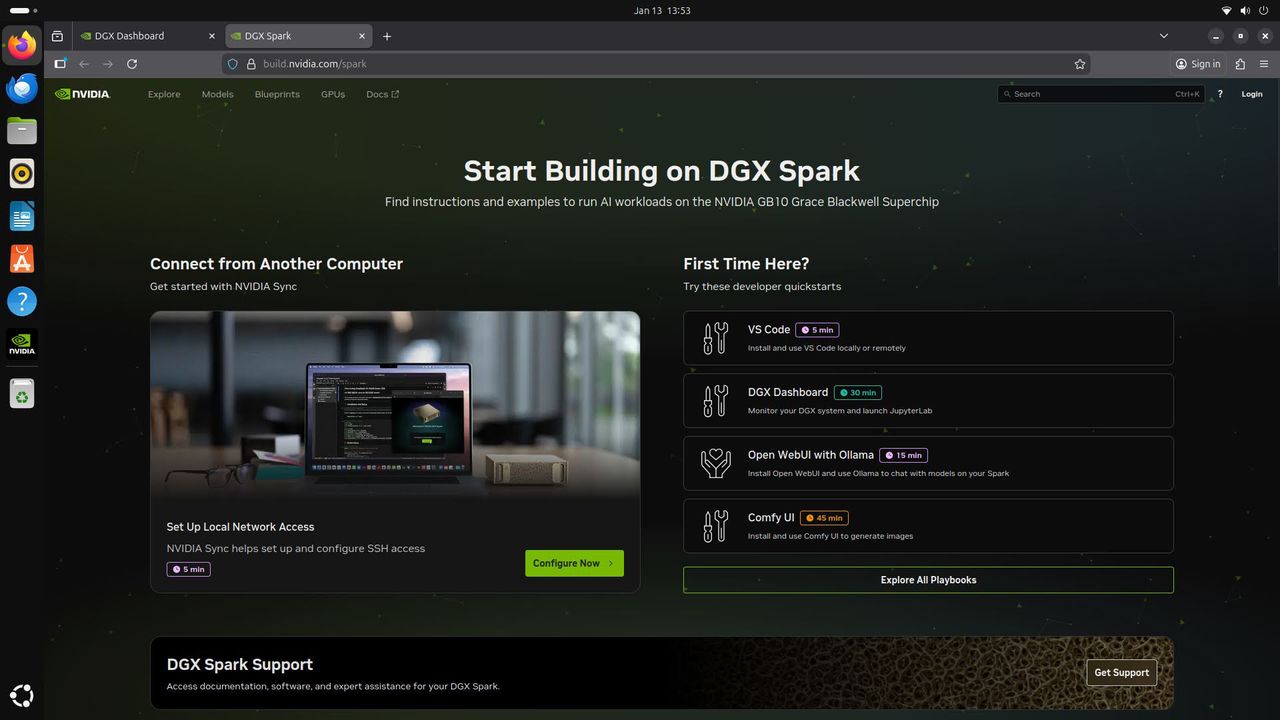Open the Firefox extensions puzzle icon
Screen dimensions: 1280x720
pyautogui.click(x=1240, y=64)
